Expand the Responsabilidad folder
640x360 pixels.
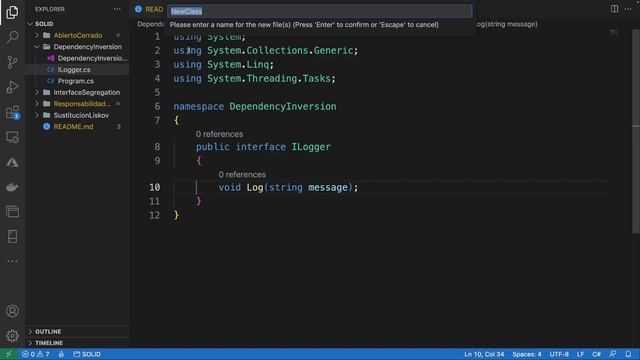[37, 104]
